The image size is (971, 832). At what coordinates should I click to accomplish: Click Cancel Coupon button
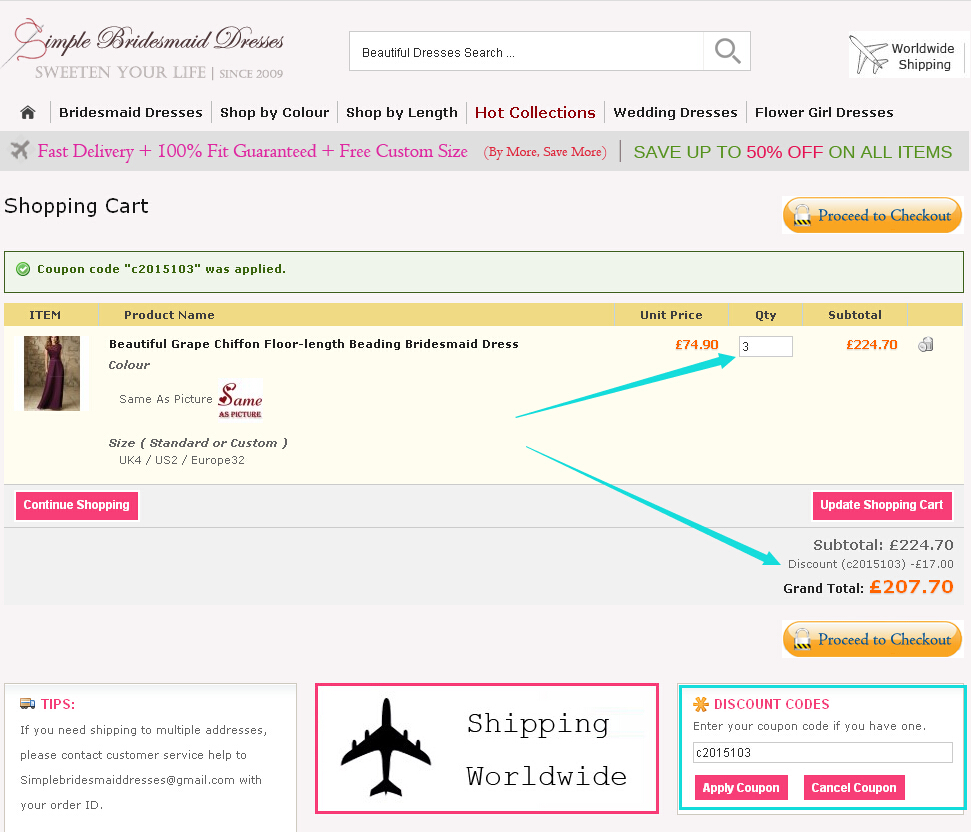click(854, 787)
